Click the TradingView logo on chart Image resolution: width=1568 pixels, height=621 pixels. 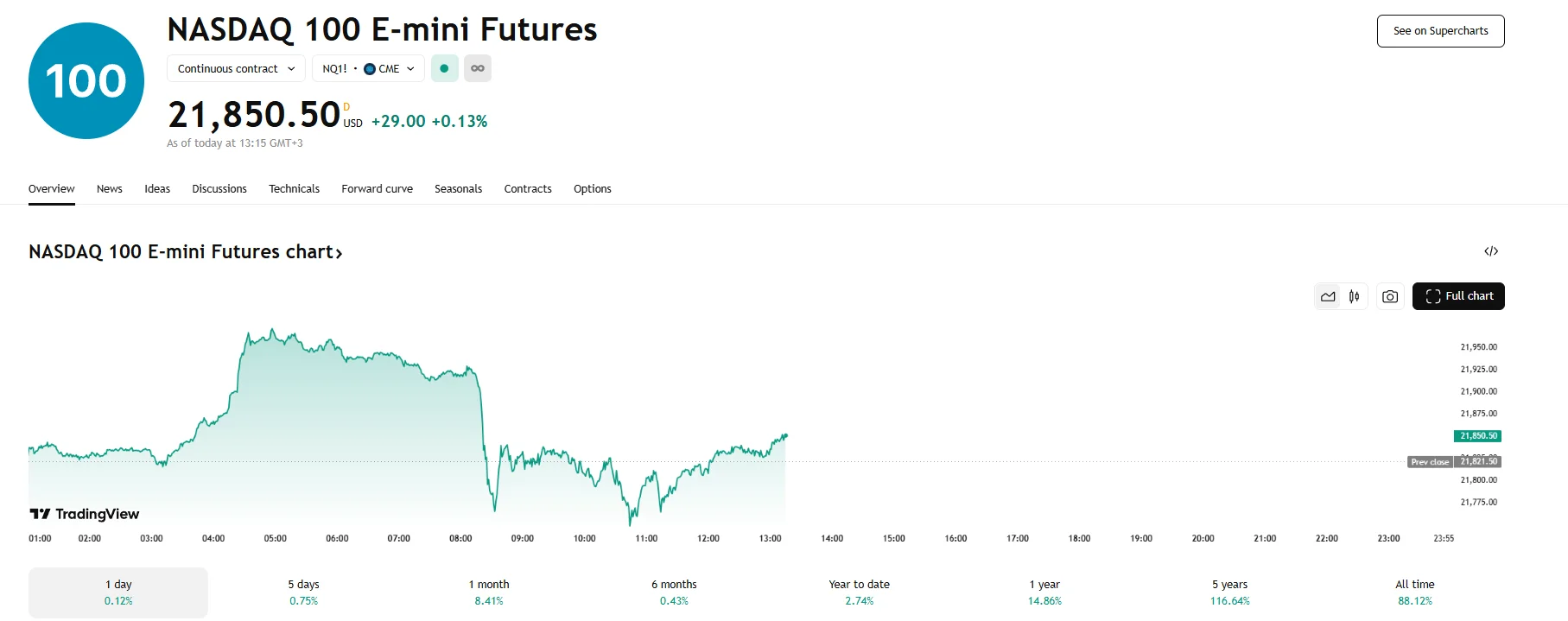[x=85, y=514]
